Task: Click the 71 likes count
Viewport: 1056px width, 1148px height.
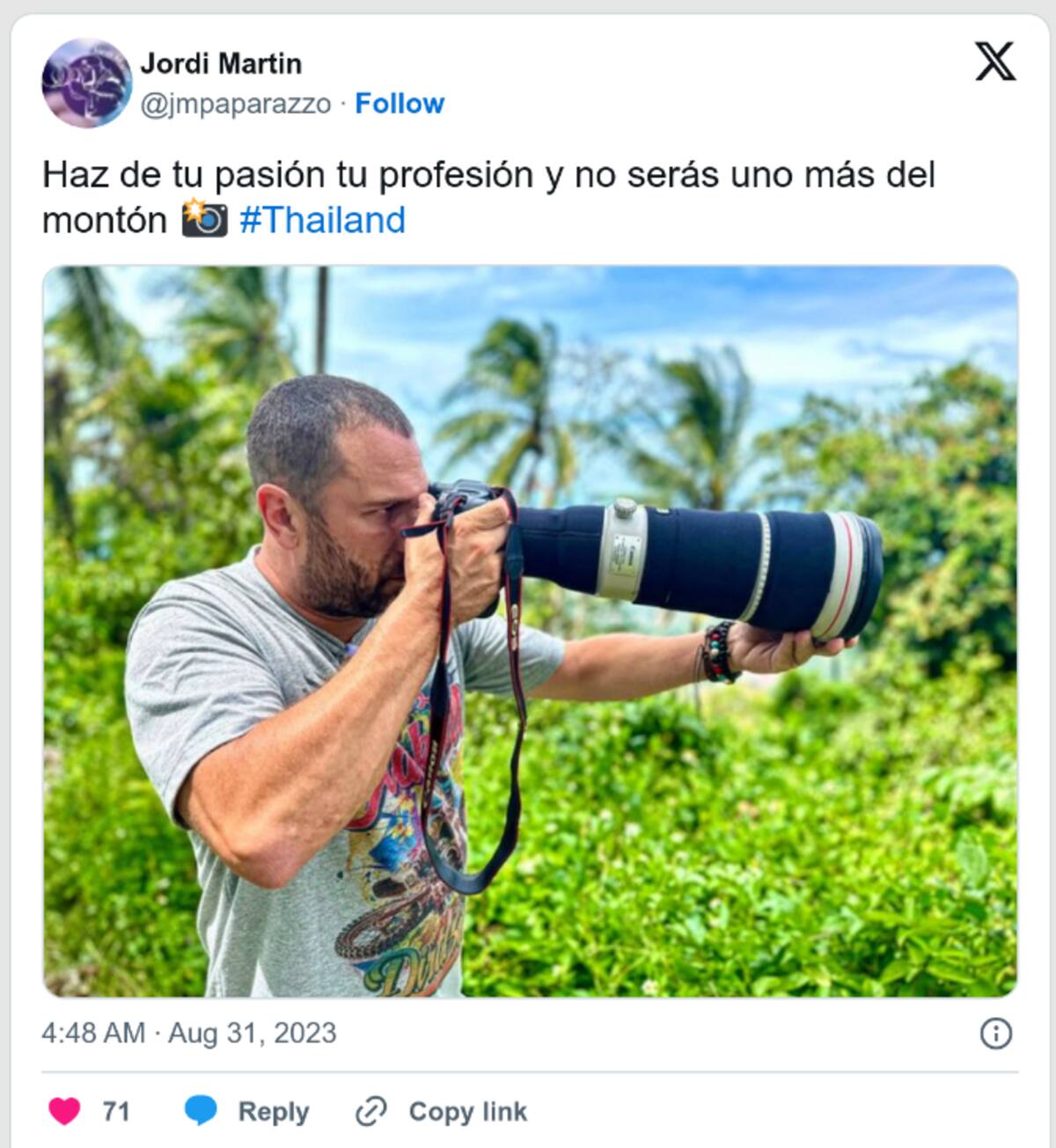Action: tap(115, 1111)
